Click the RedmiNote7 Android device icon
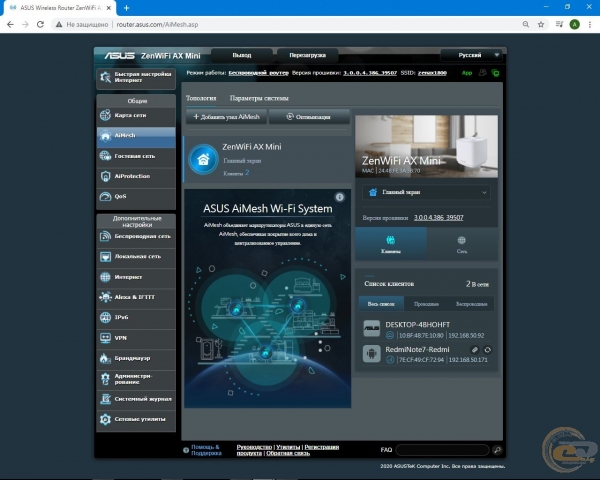Screen dimensions: 600x480 372,353
